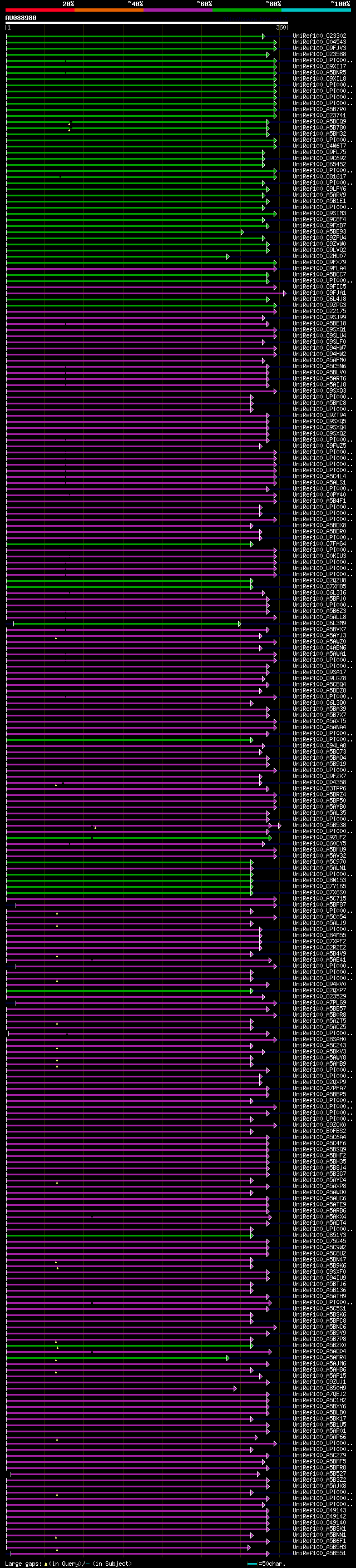The image size is (356, 1568).
Task: Open hit UniRef100_O04543
Action: (x=319, y=43)
